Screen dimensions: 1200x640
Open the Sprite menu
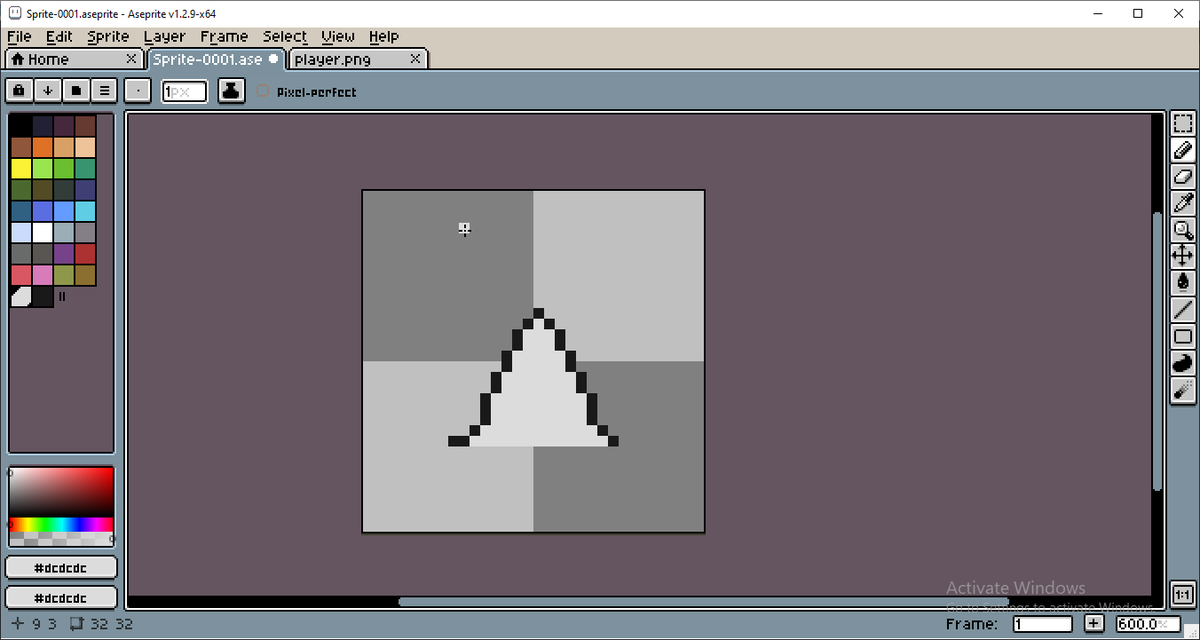(x=108, y=36)
